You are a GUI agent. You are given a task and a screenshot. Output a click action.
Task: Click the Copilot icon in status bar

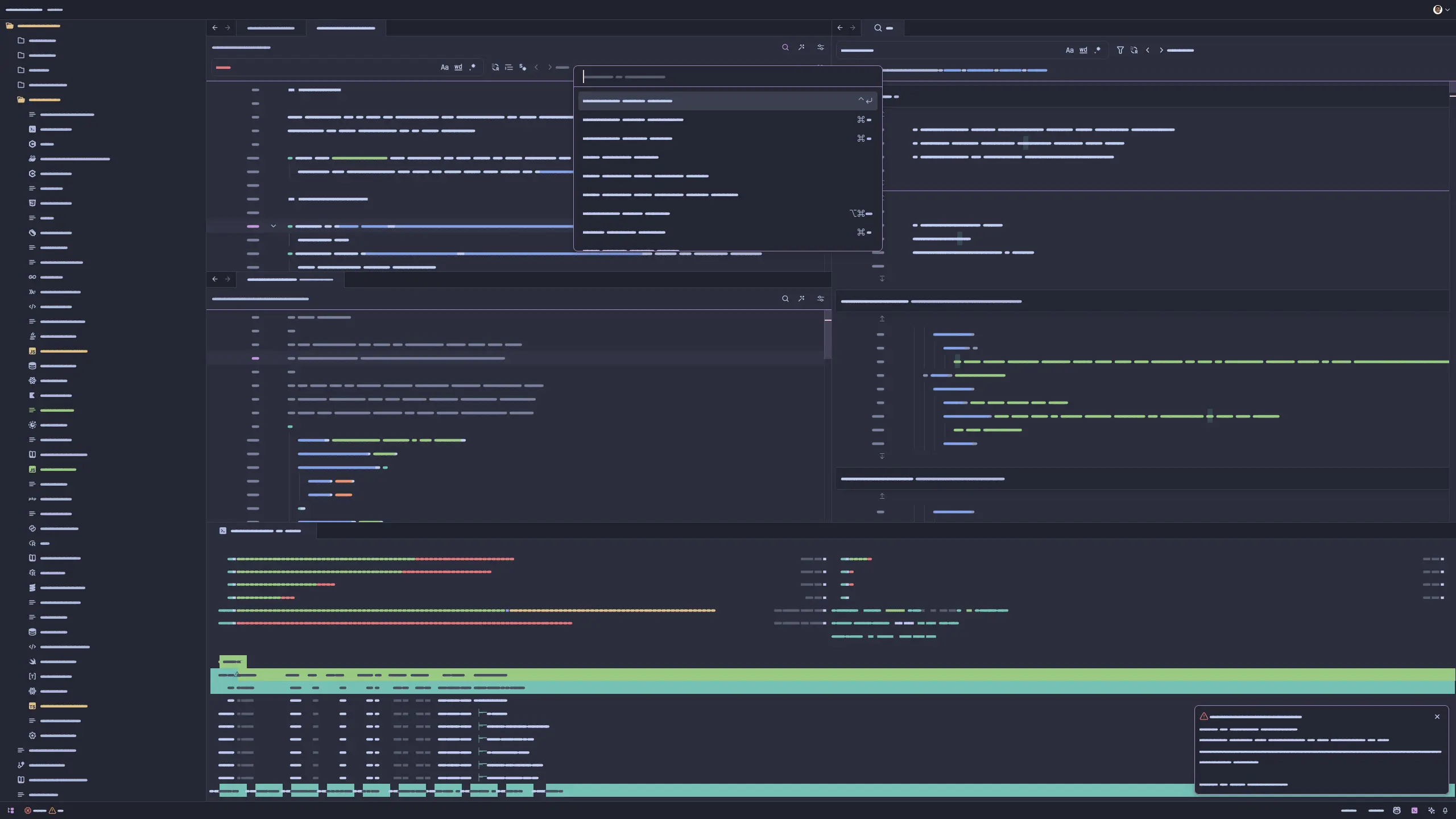[1397, 810]
